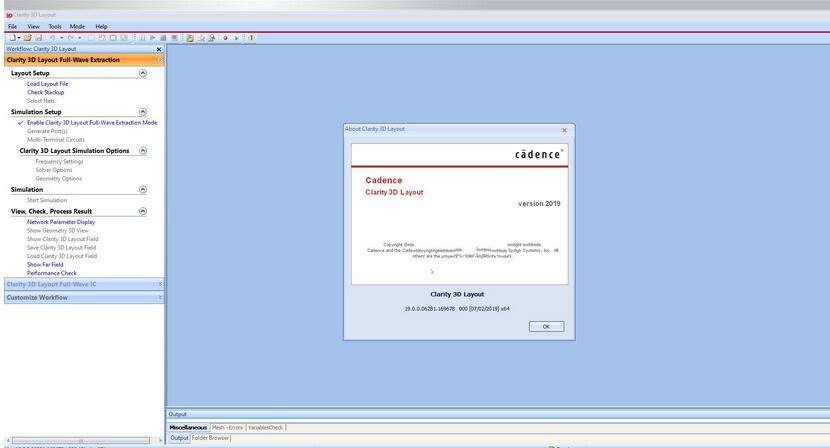Image resolution: width=830 pixels, height=448 pixels.
Task: Click the Pause simulation toolbar icon
Action: point(142,38)
